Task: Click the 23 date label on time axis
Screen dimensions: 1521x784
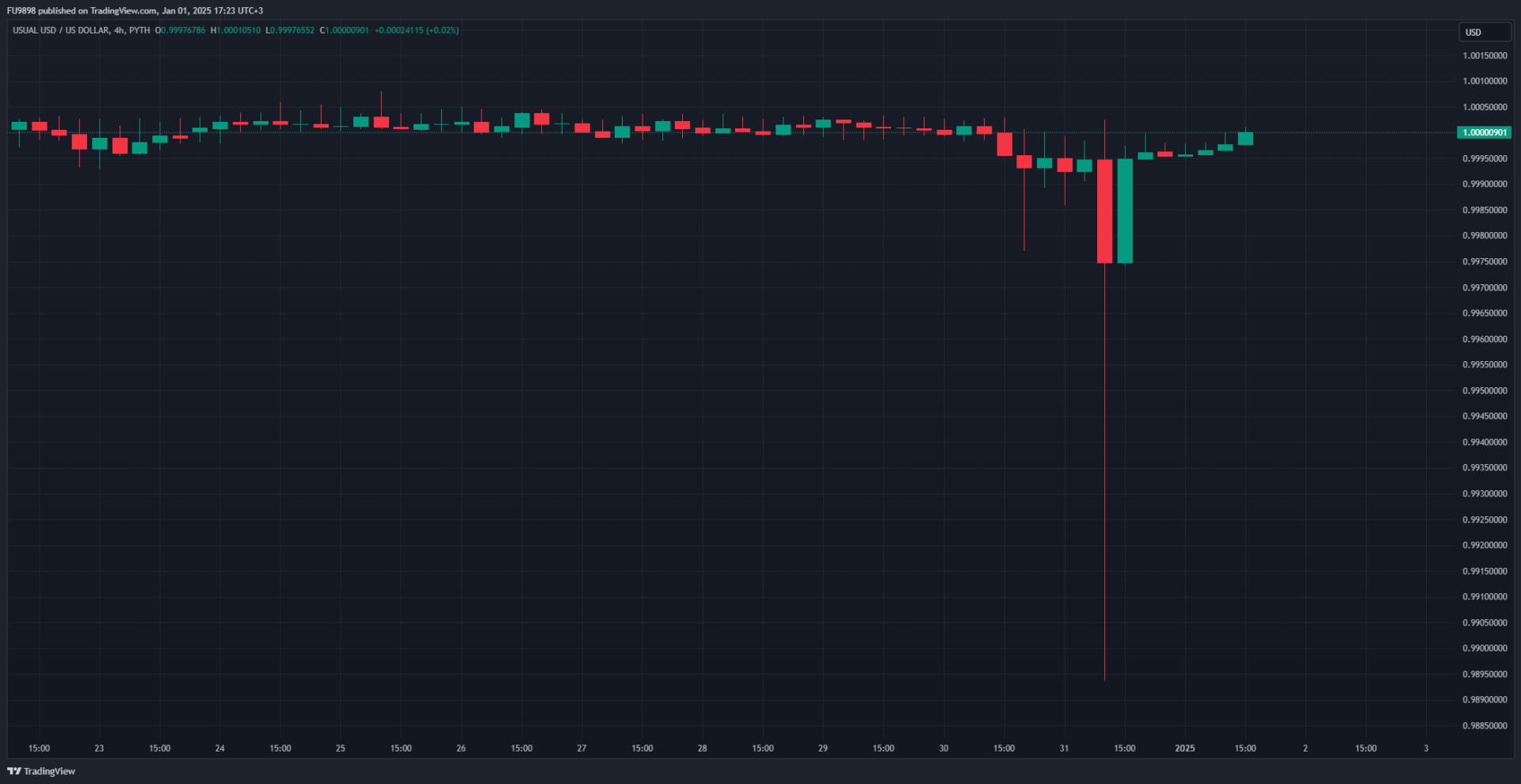Action: click(x=99, y=748)
